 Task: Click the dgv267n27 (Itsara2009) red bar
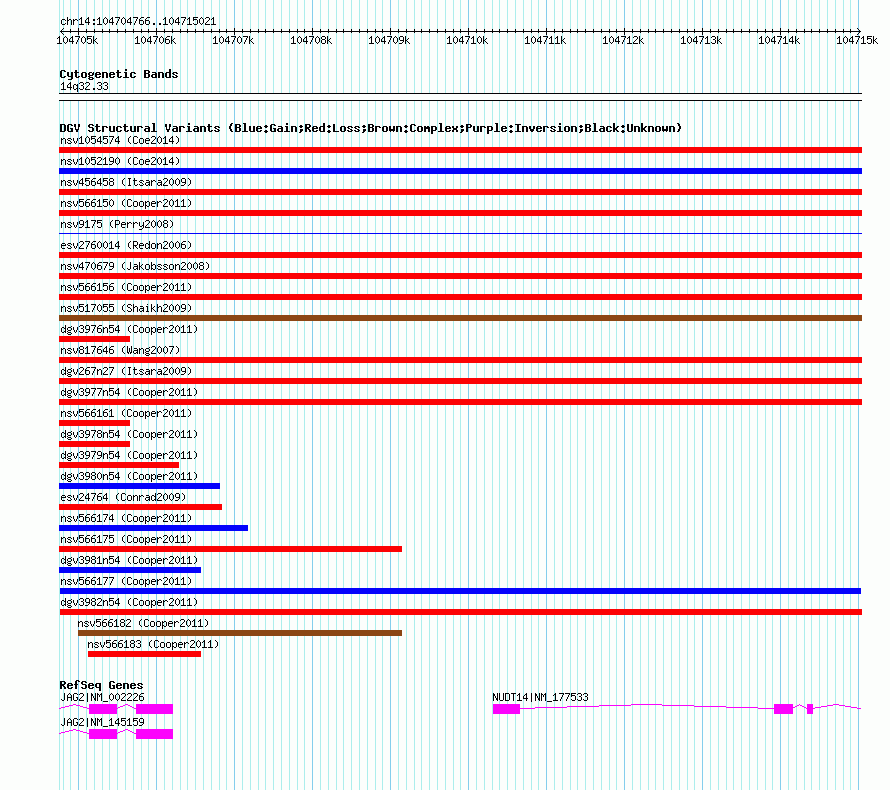pyautogui.click(x=460, y=381)
